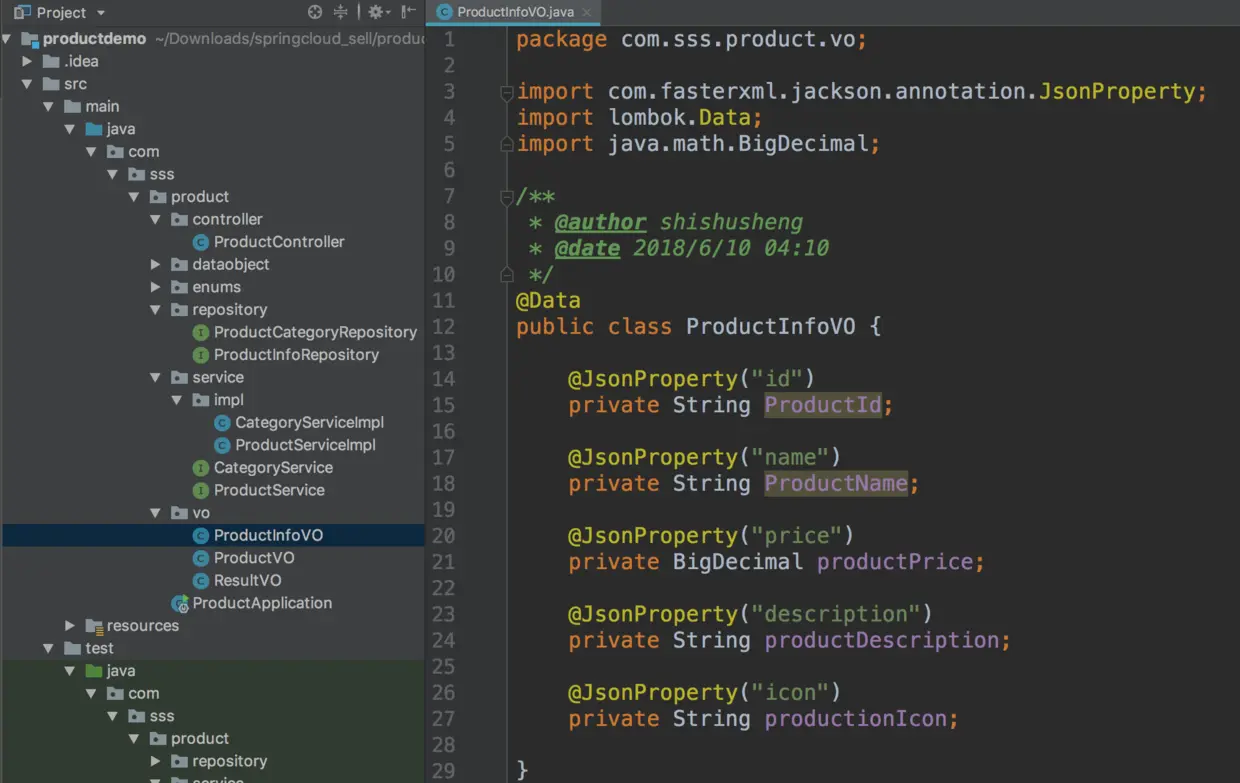Click the fold end marker at line 5
Viewport: 1240px width, 783px height.
507,144
